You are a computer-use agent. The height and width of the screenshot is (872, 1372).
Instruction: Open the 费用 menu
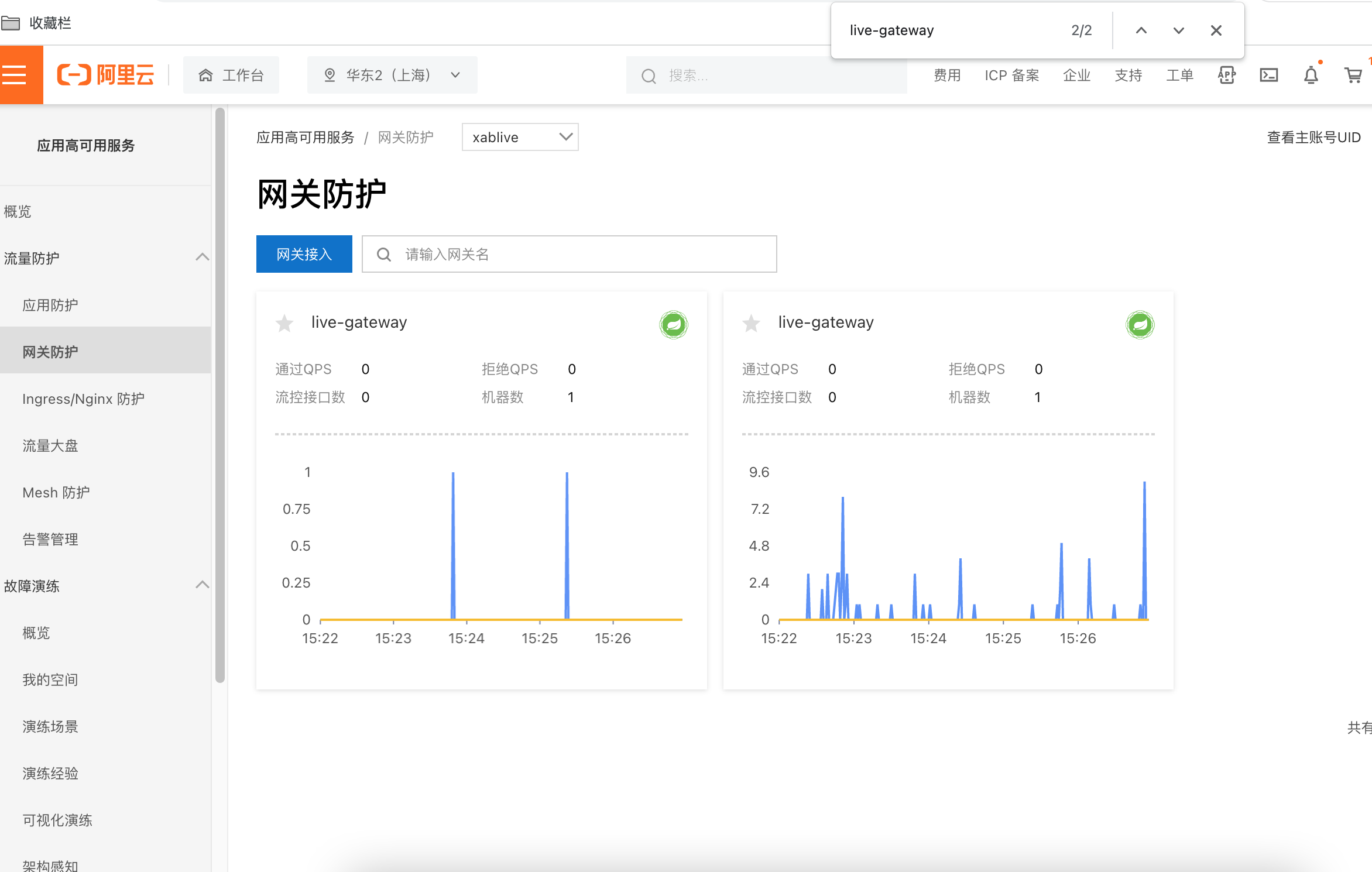click(946, 75)
